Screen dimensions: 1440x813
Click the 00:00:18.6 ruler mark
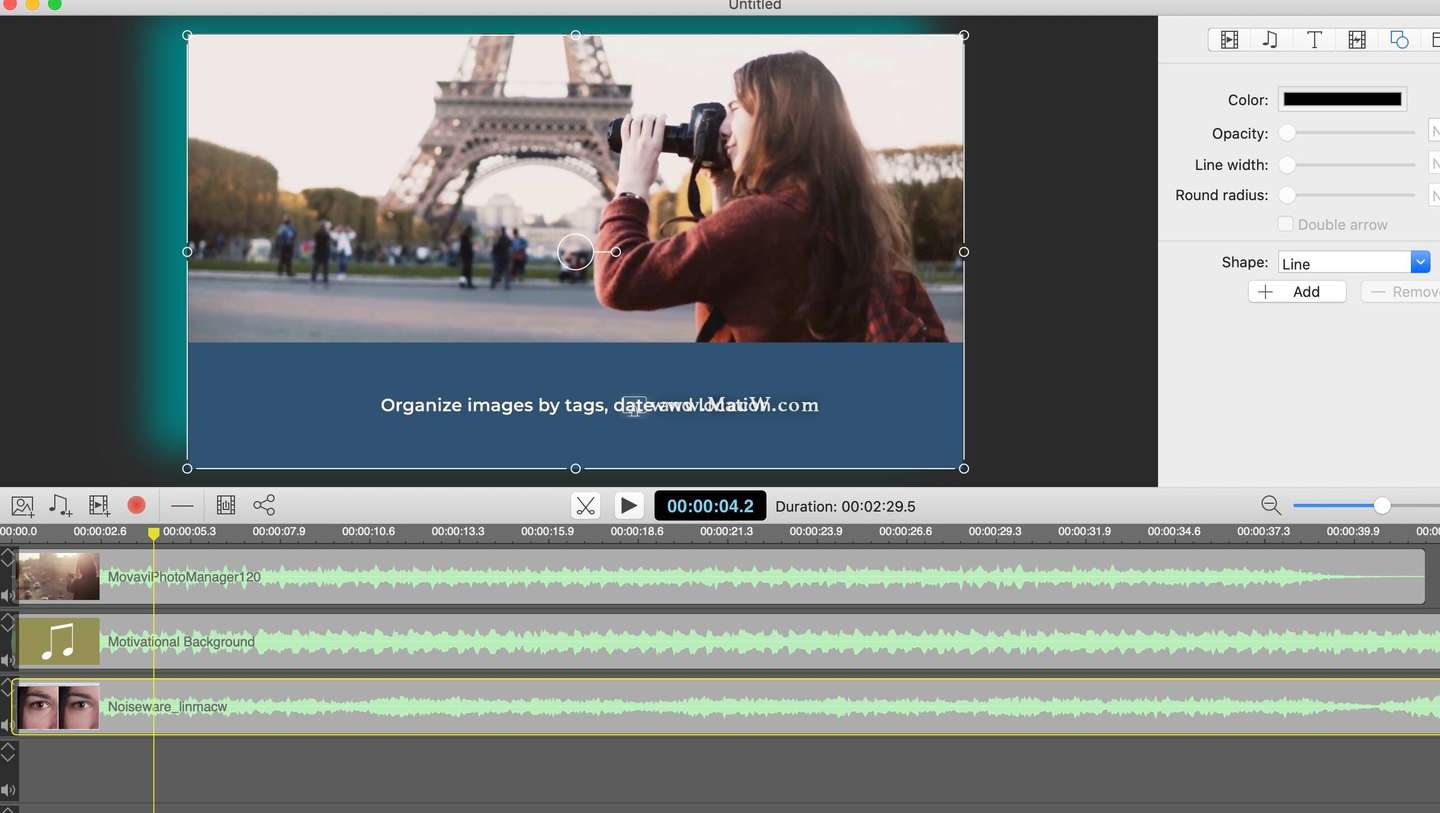point(638,531)
